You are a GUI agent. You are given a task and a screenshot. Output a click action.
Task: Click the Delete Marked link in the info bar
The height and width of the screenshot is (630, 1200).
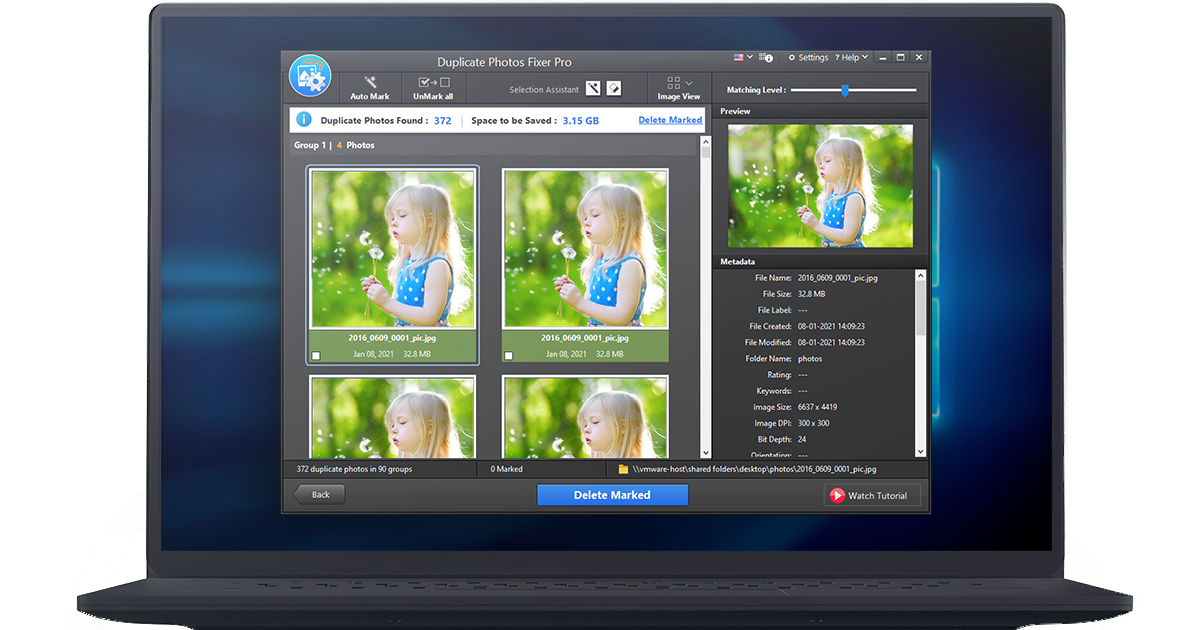(x=670, y=120)
